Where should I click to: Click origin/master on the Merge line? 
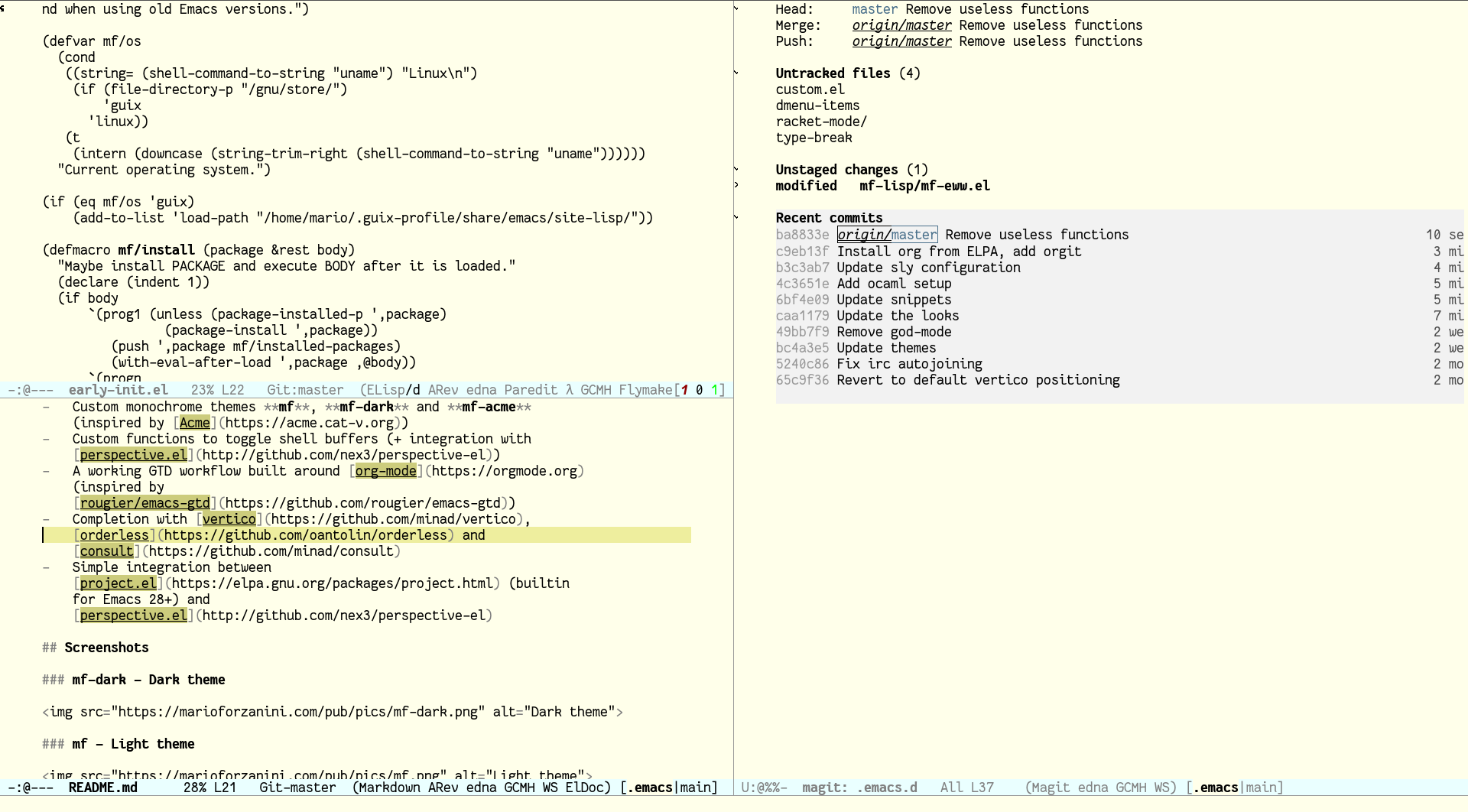901,25
